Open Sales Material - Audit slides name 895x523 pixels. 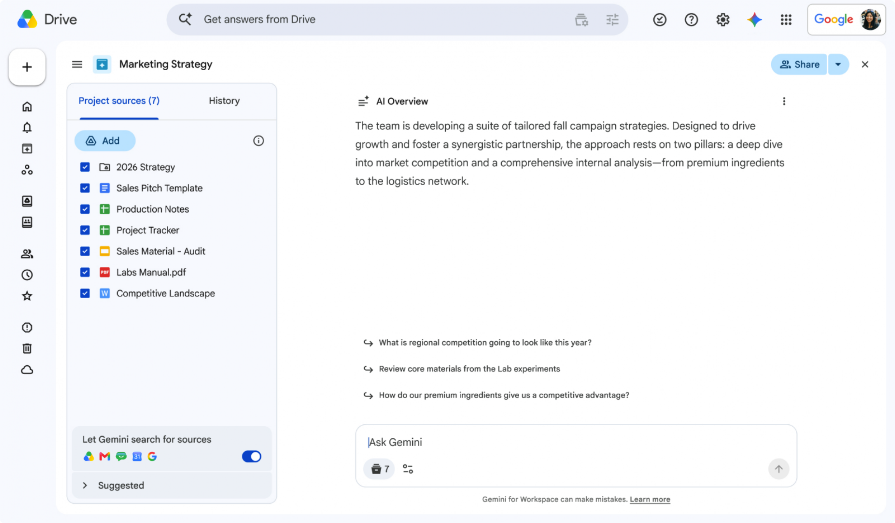(x=160, y=251)
